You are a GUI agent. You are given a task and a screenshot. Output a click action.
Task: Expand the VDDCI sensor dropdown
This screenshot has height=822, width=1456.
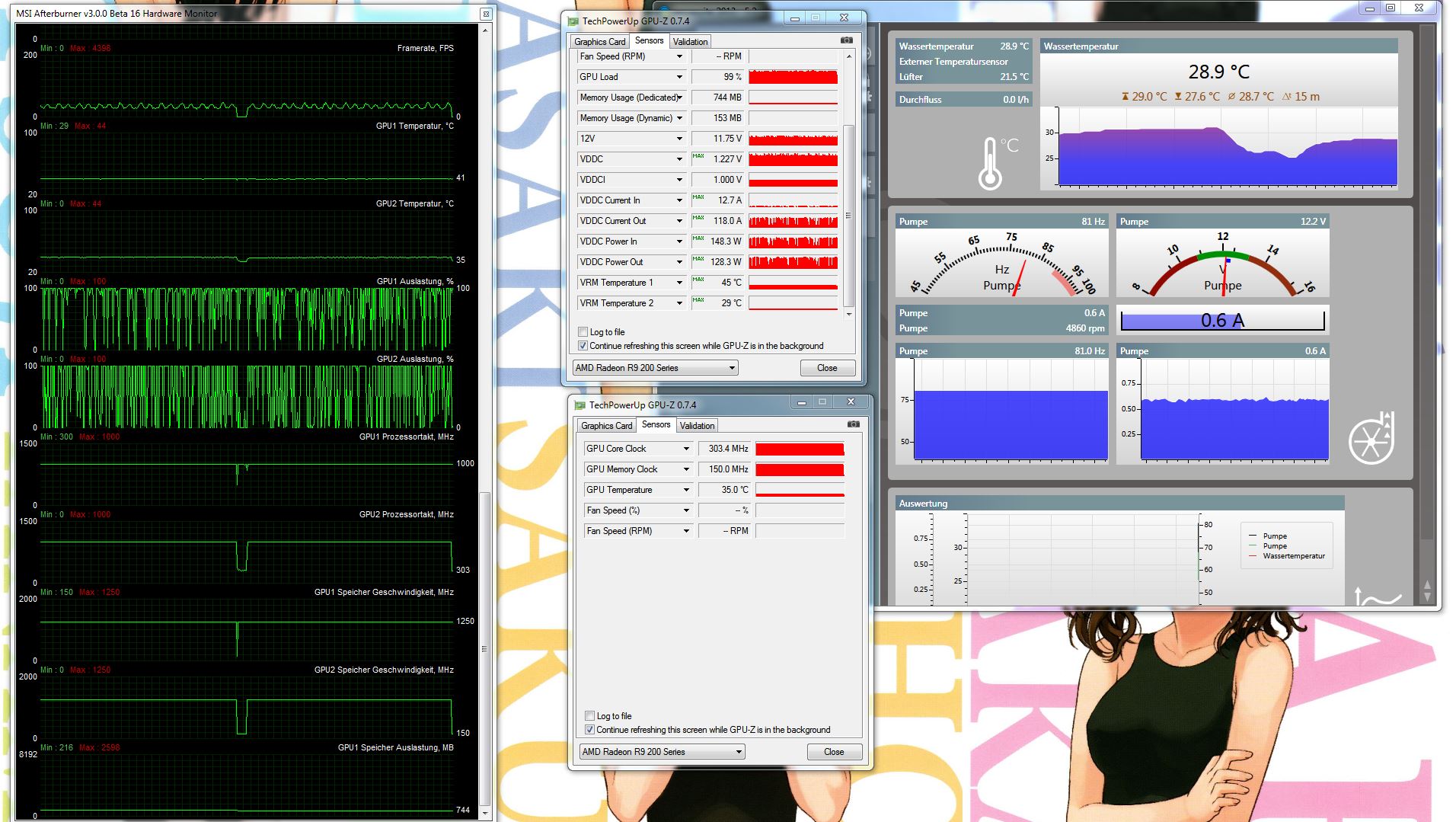679,180
